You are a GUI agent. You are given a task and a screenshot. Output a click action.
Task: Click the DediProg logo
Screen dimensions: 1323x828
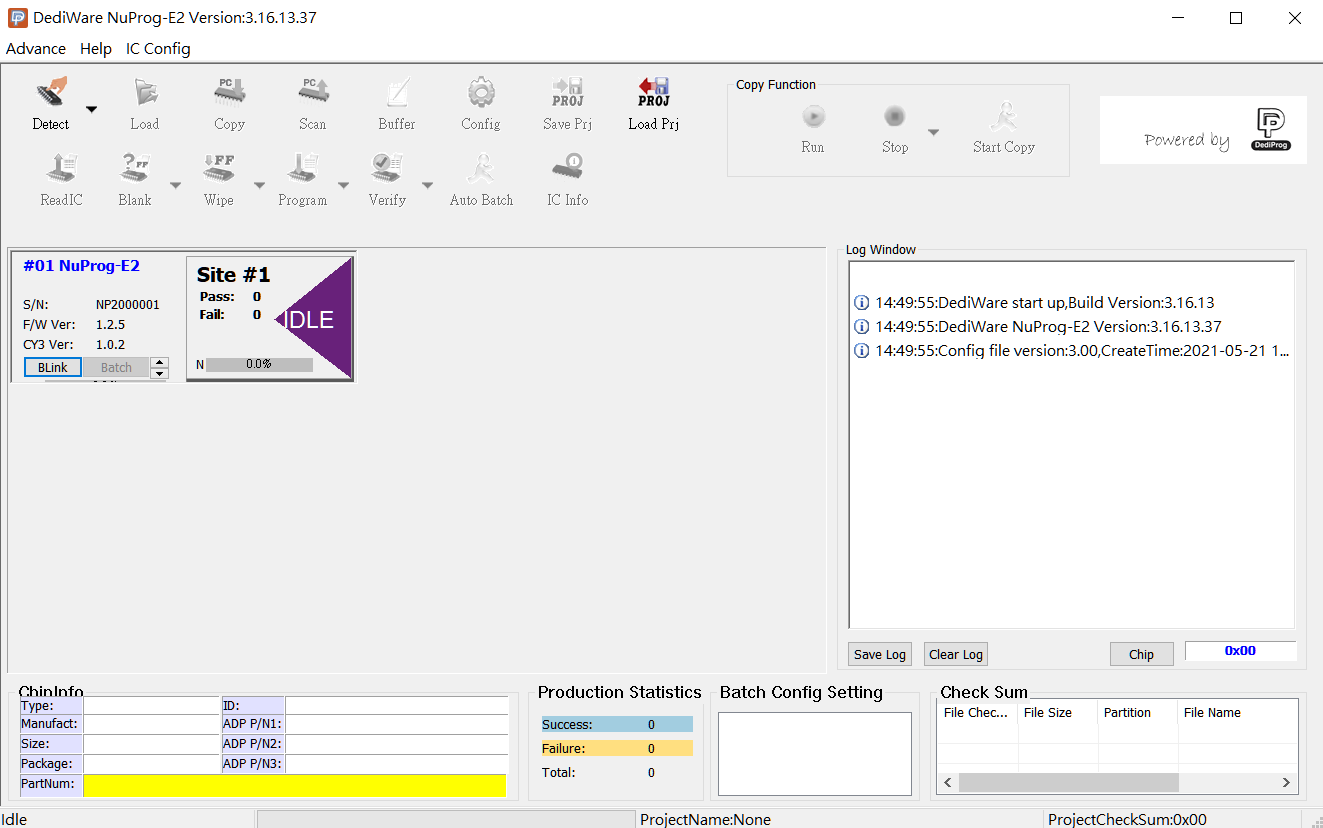click(x=1270, y=130)
